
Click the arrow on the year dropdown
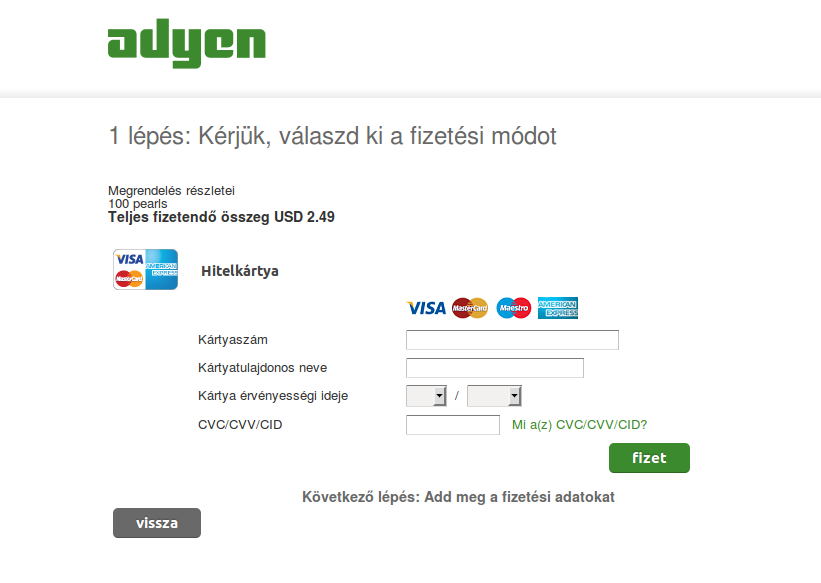(515, 396)
